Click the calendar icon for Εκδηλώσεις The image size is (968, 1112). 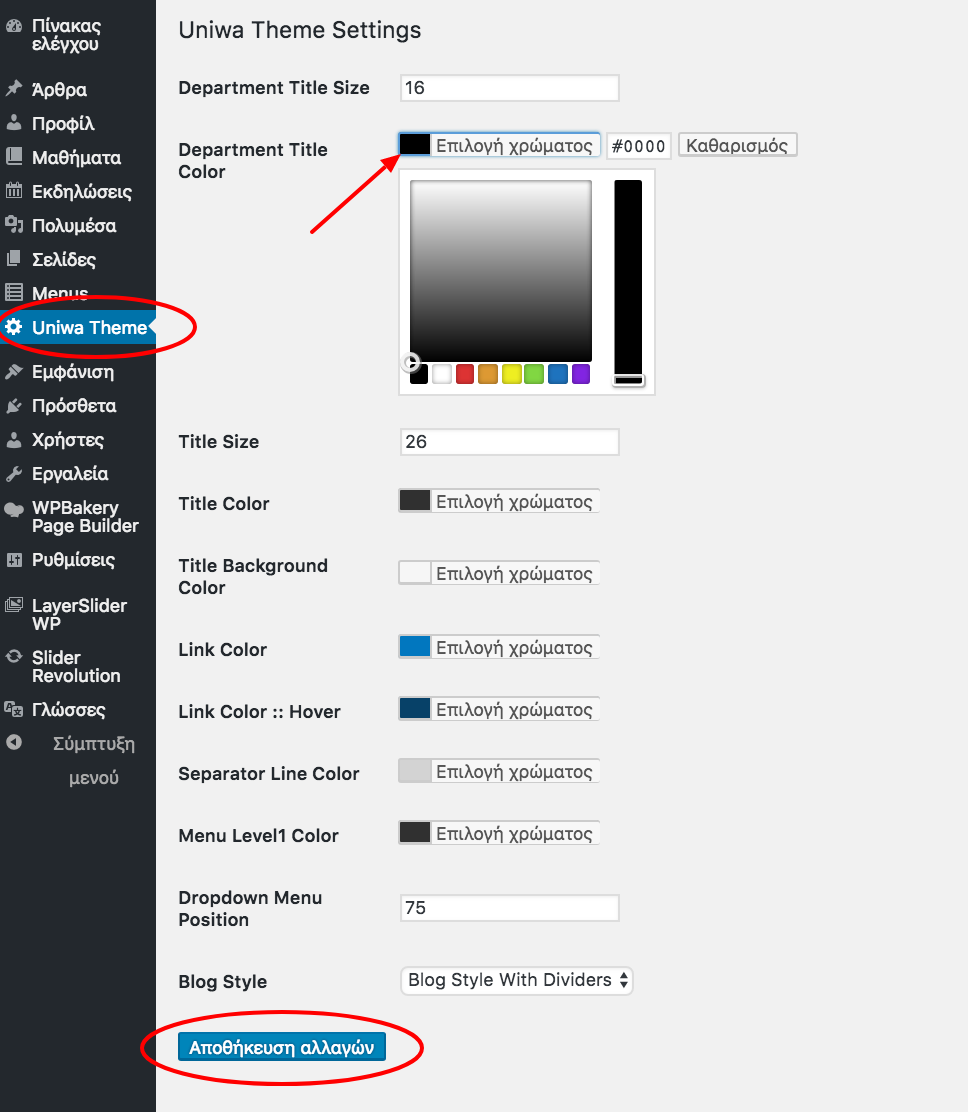[14, 191]
